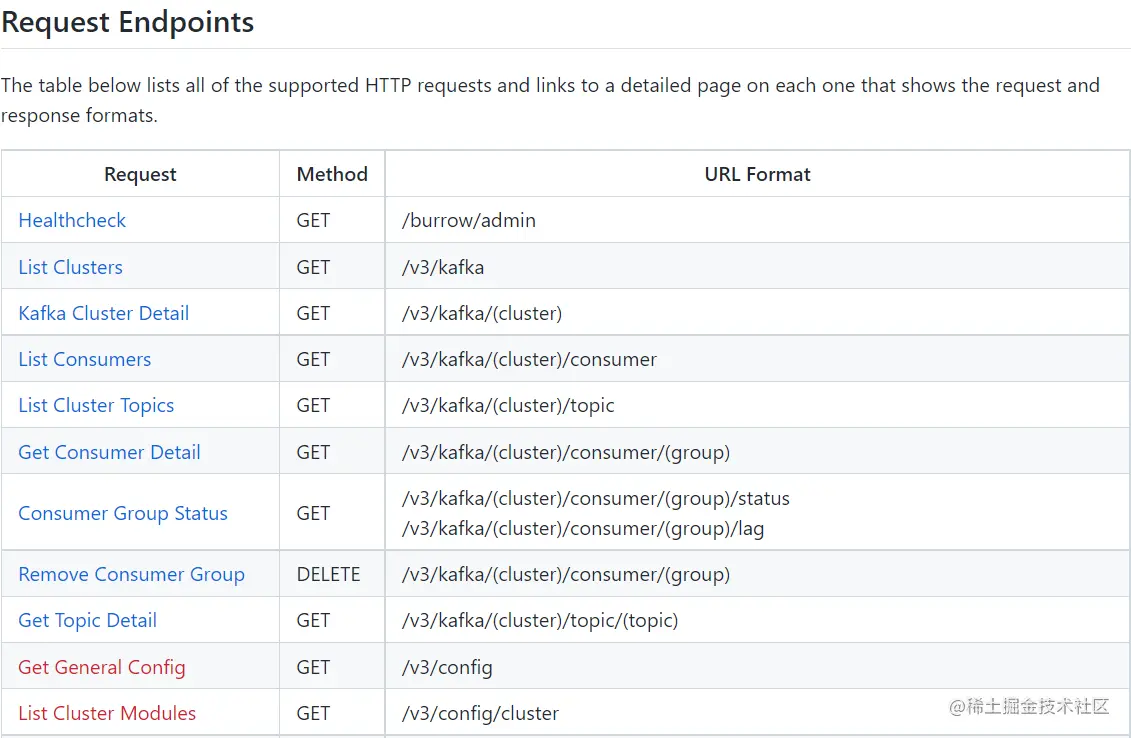Open the Healthcheck request link
Image resolution: width=1131 pixels, height=738 pixels.
point(72,220)
